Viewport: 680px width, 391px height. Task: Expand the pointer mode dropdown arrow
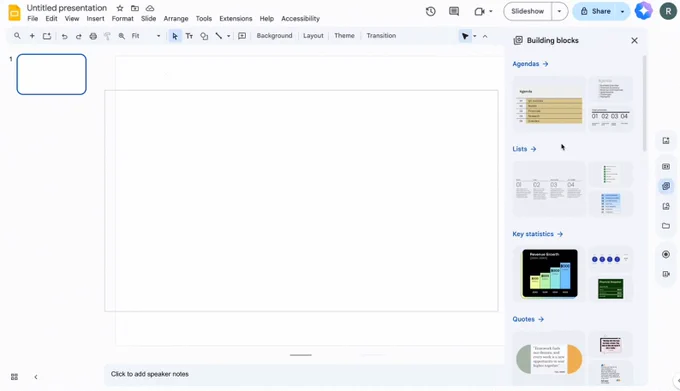tap(474, 36)
